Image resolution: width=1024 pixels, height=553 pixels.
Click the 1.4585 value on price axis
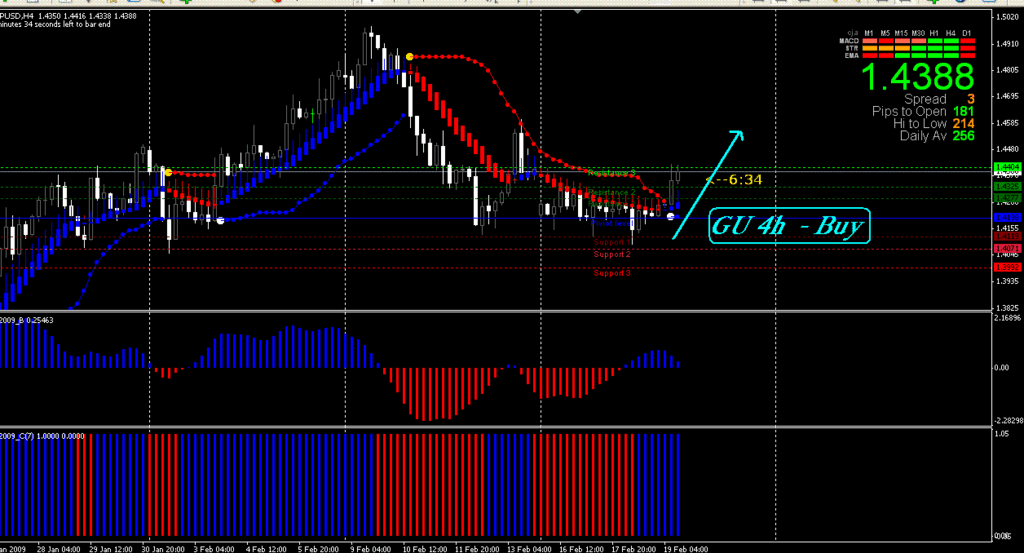coord(1008,123)
